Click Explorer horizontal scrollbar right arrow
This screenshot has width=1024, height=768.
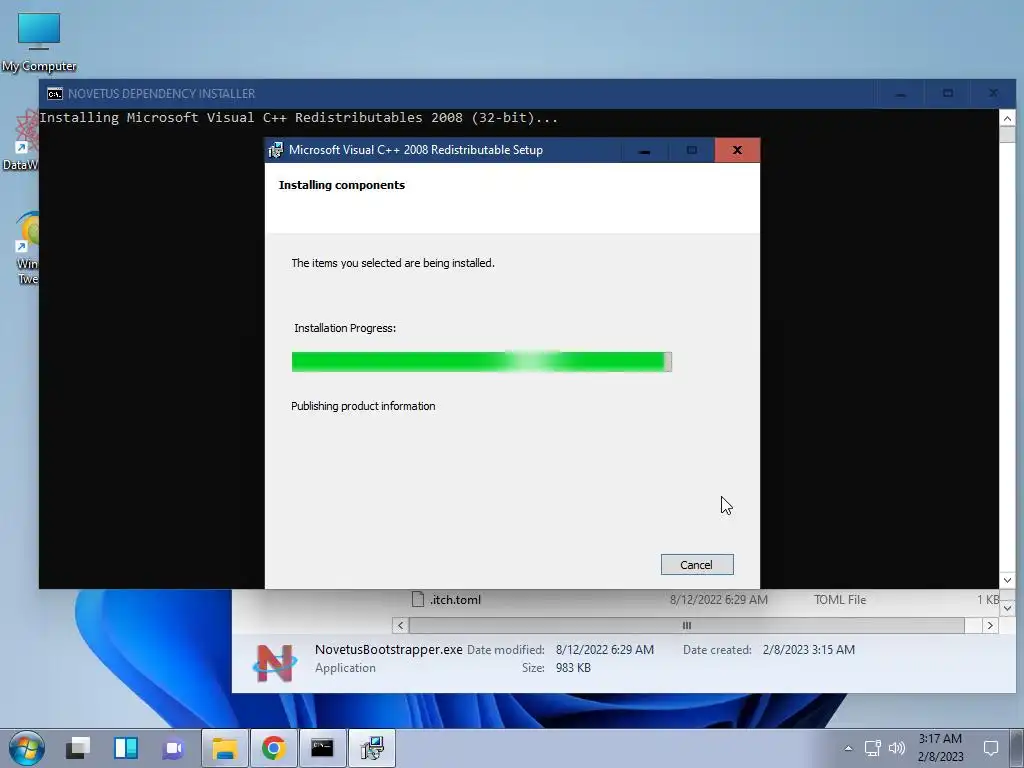click(990, 625)
